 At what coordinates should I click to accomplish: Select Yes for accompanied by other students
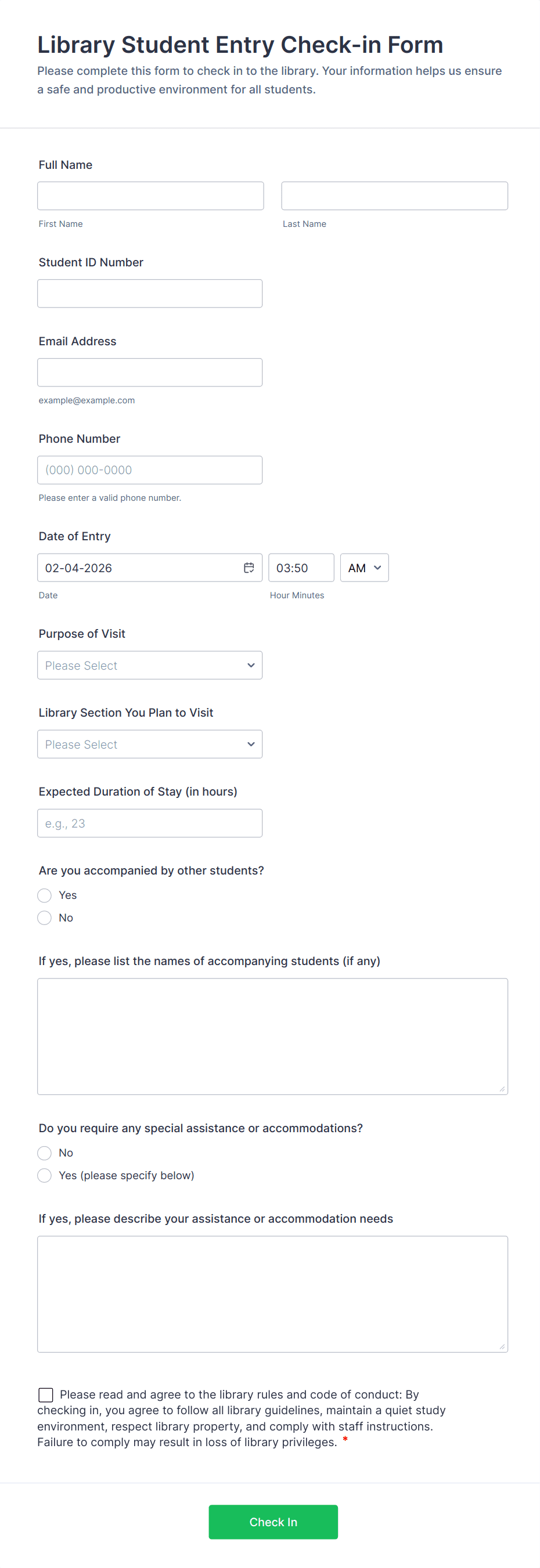tap(45, 895)
